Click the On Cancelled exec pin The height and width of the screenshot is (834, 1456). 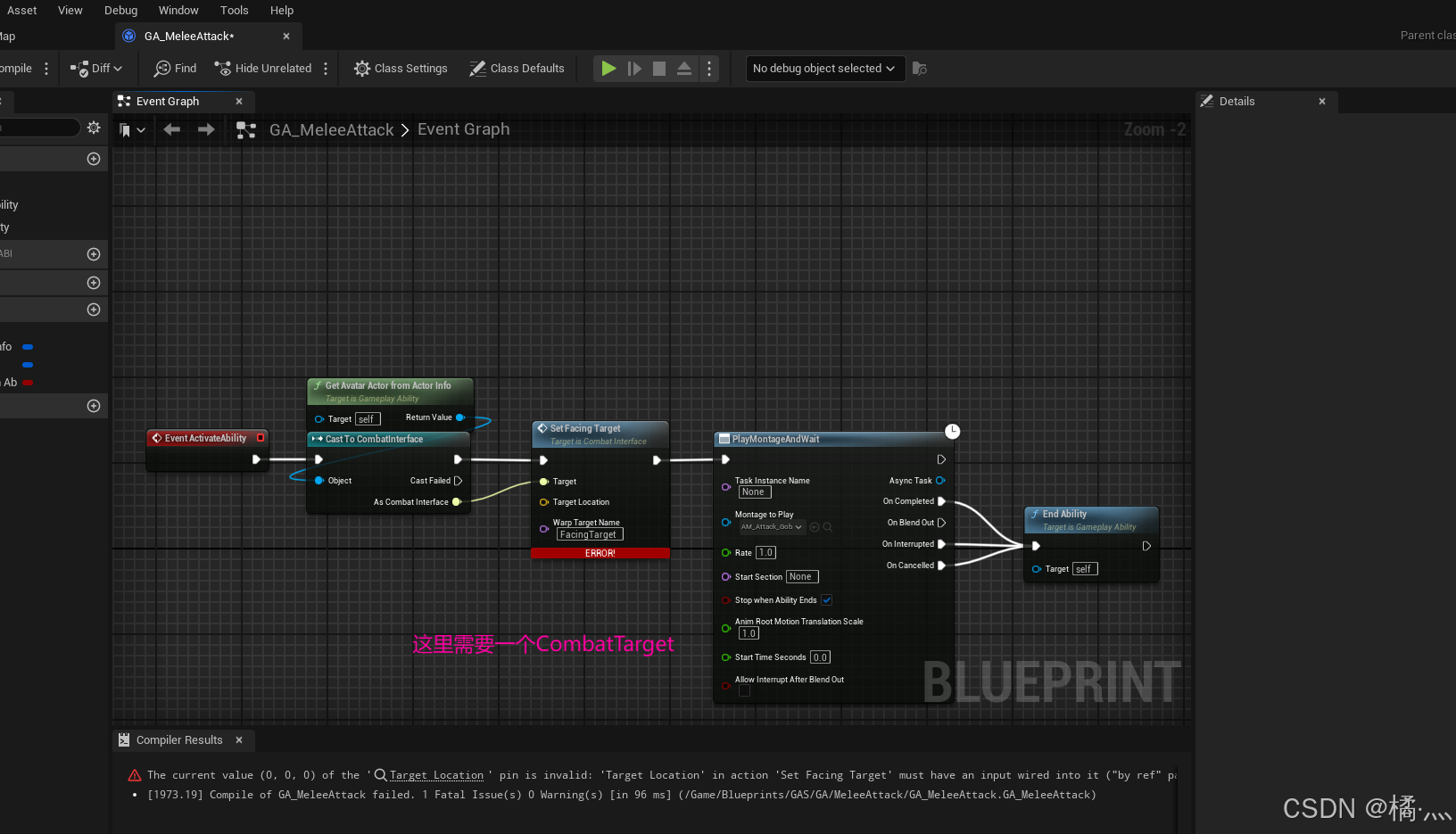click(x=941, y=566)
